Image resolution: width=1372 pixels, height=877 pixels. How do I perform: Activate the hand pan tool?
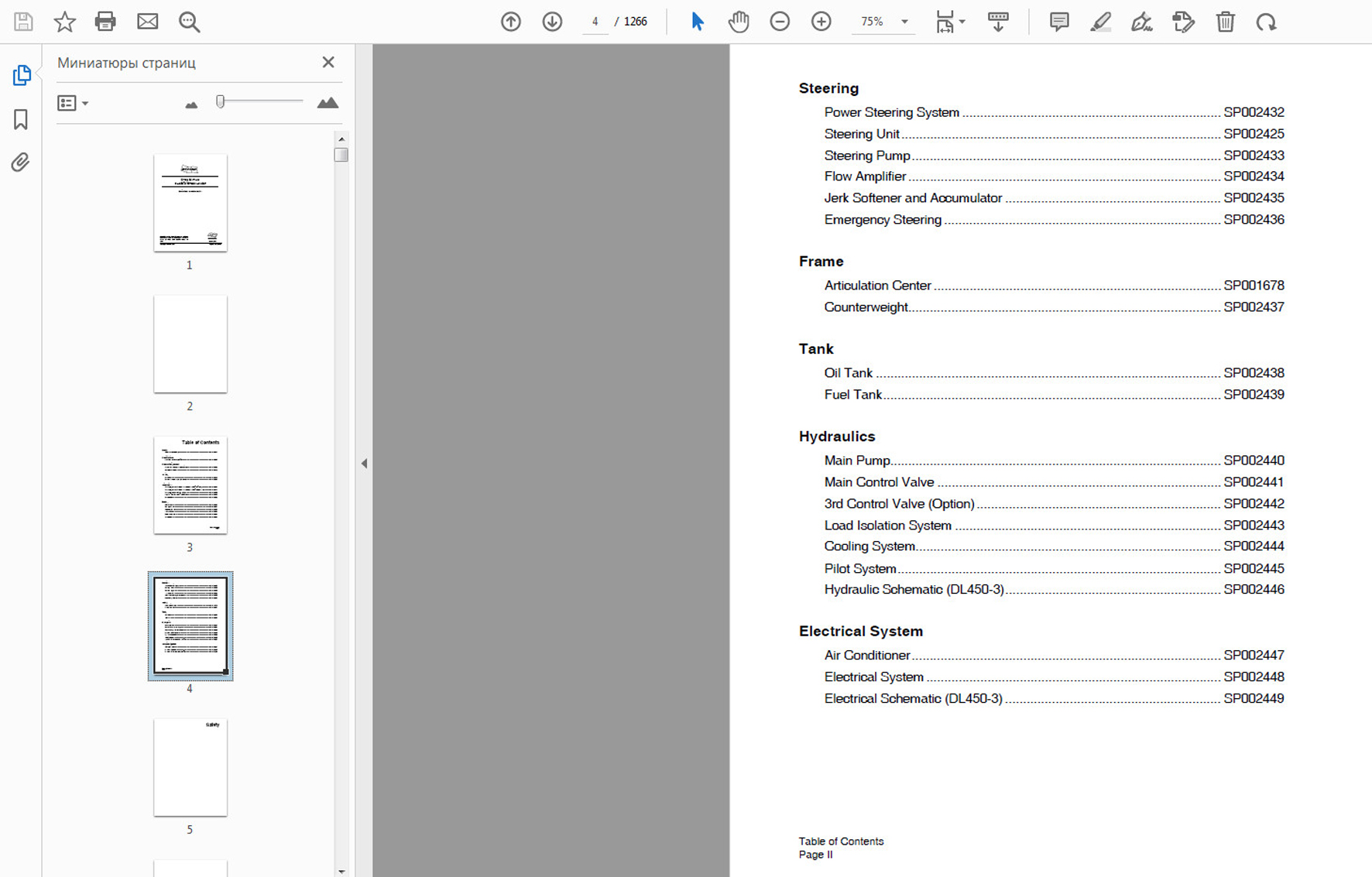coord(739,22)
